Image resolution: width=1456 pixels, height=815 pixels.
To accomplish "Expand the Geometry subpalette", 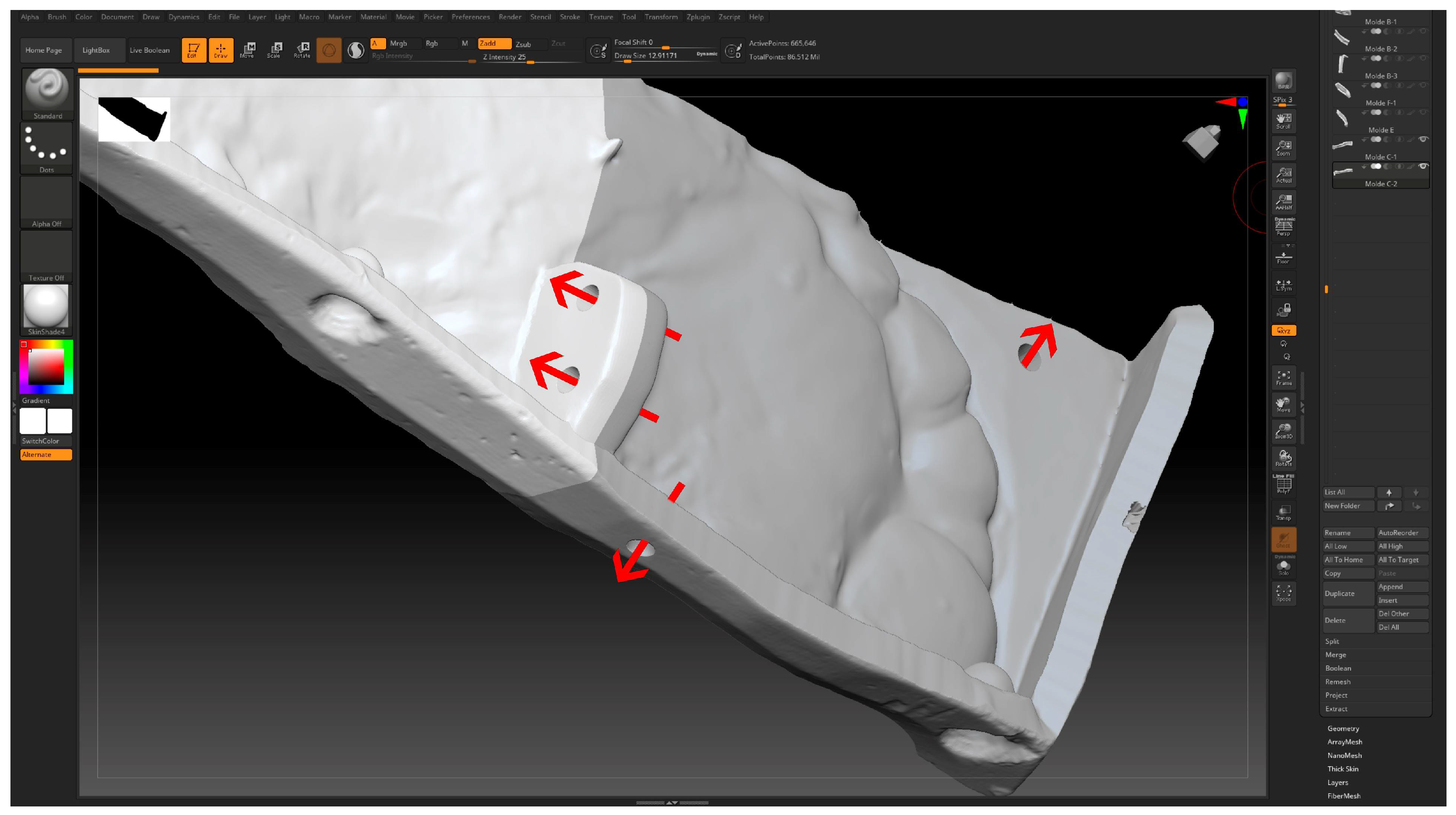I will coord(1343,729).
